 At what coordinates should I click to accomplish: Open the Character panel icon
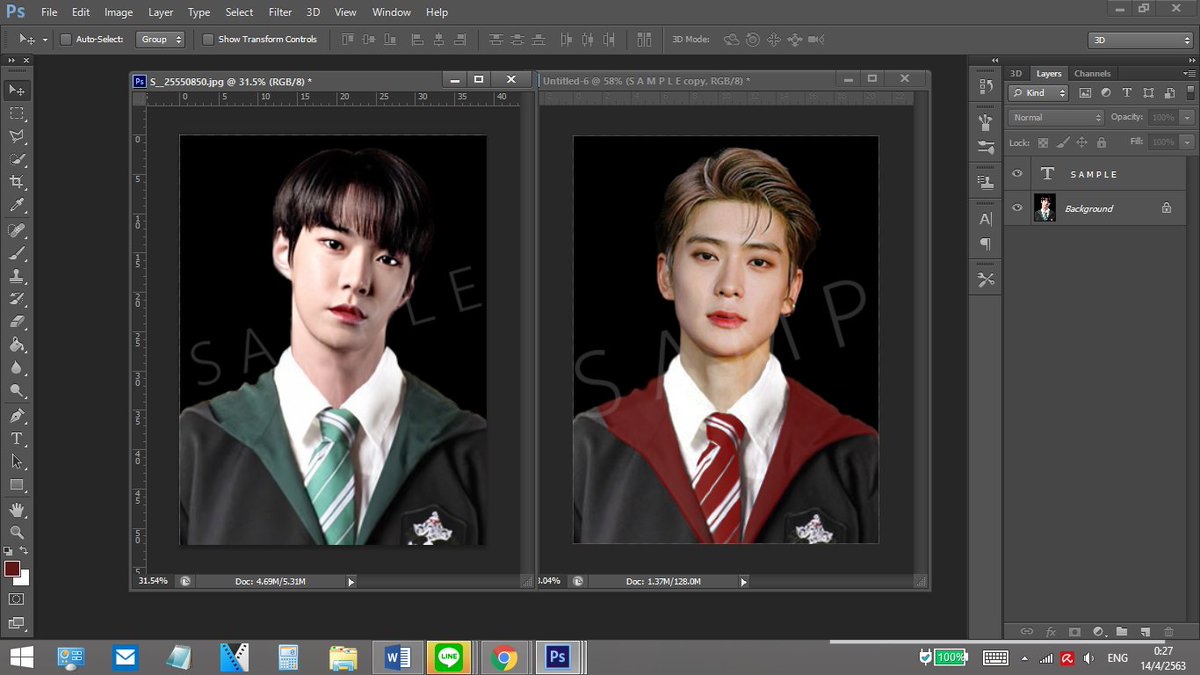click(986, 219)
